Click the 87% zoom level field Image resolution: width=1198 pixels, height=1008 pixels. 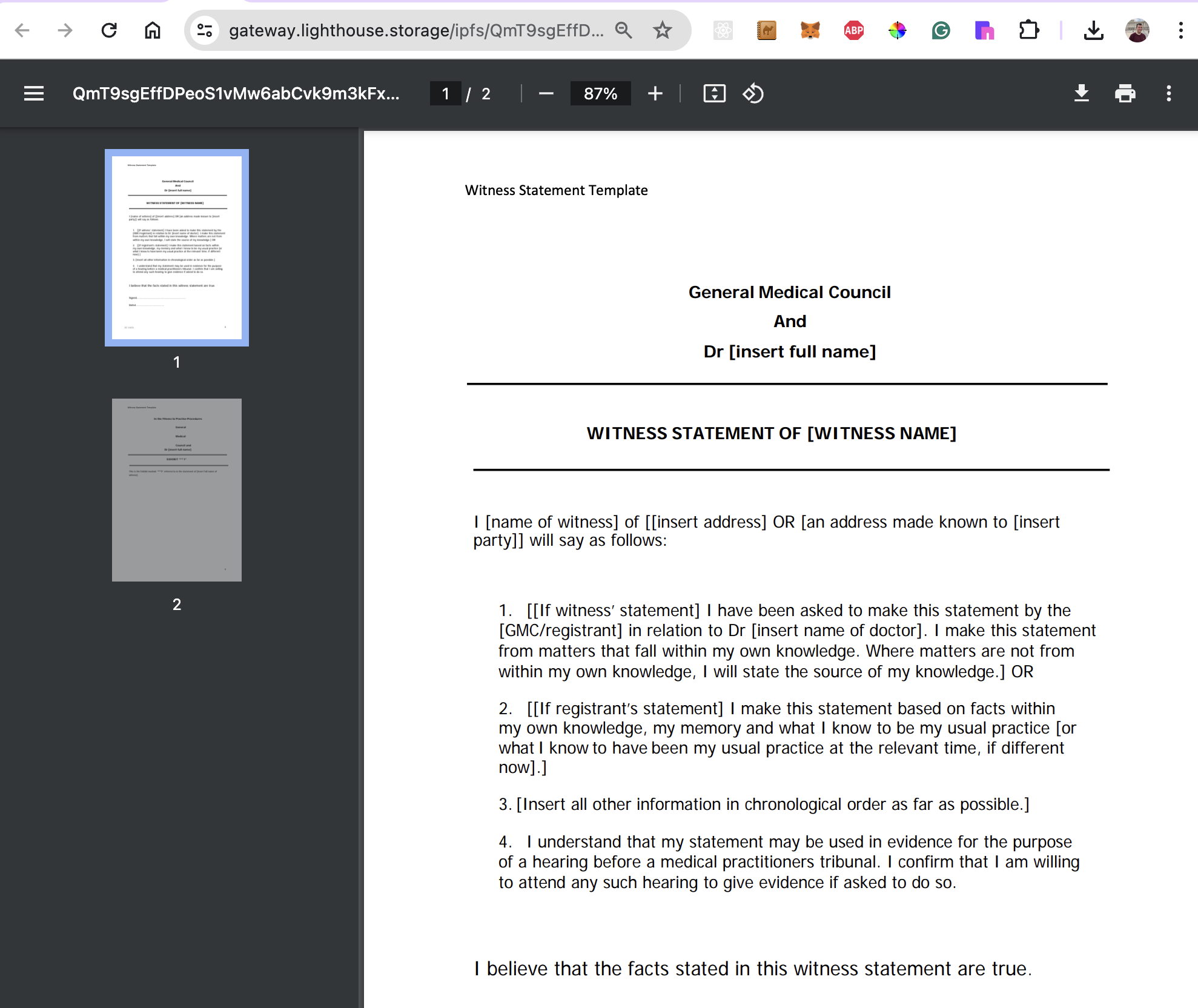point(600,93)
